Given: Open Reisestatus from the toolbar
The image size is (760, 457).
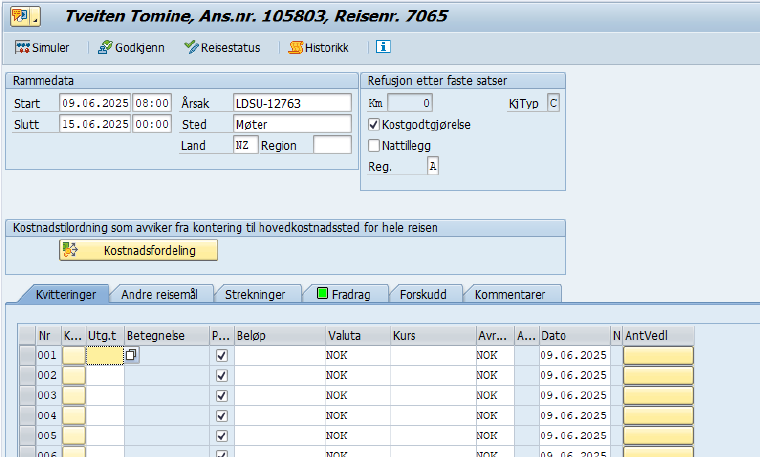Looking at the screenshot, I should pos(222,47).
